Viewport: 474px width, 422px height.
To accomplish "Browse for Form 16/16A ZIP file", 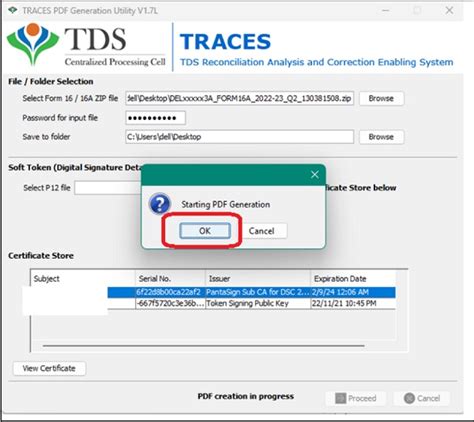I will [x=381, y=98].
